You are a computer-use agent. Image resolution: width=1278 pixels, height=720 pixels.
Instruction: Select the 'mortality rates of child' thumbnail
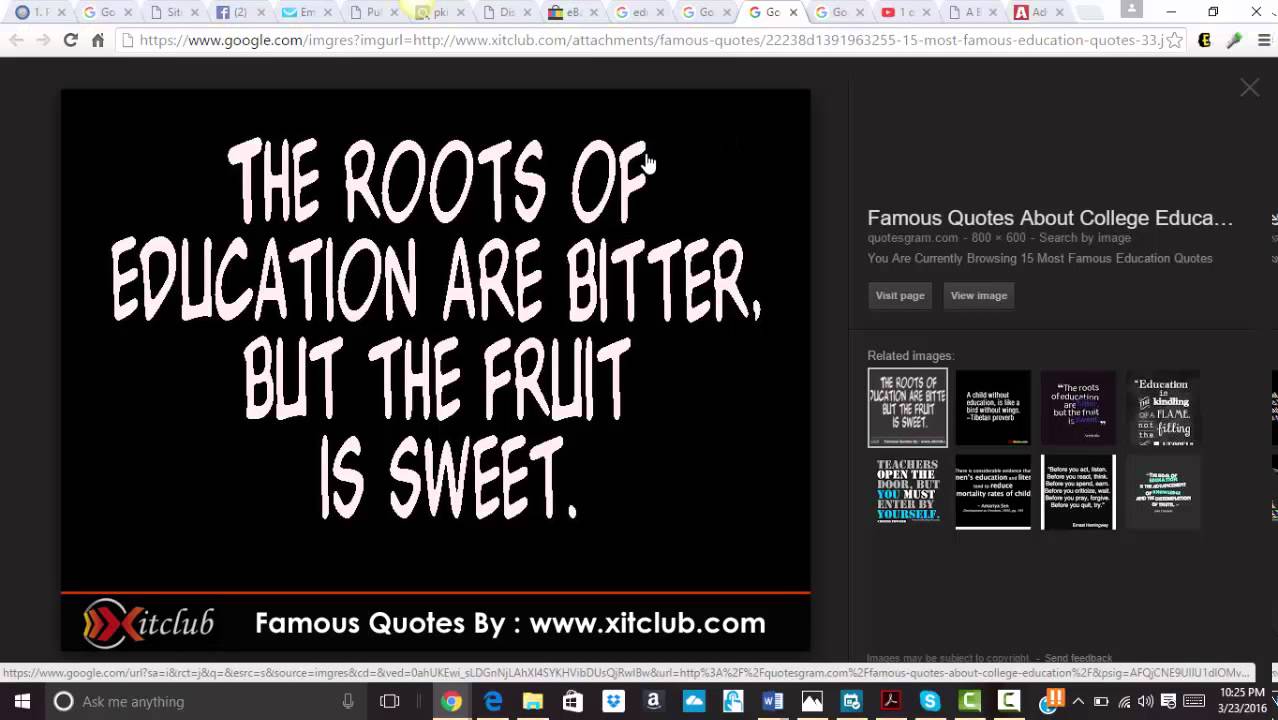pyautogui.click(x=993, y=491)
